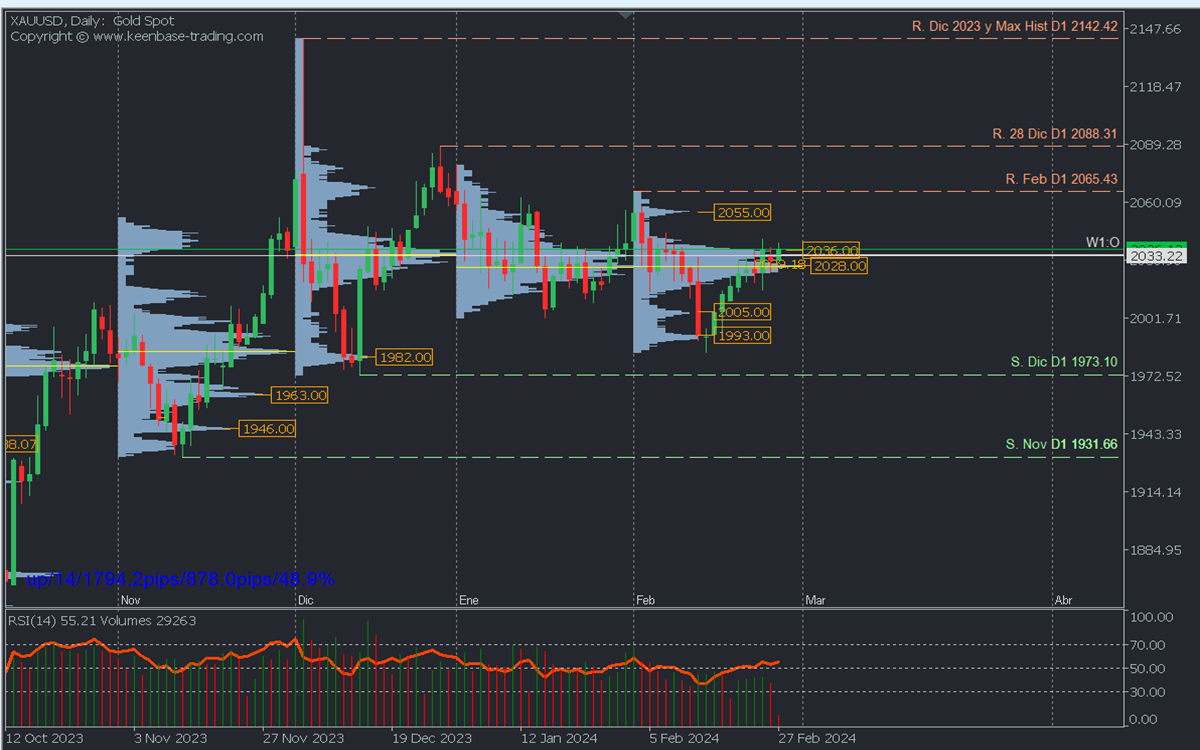Click the blue up/14/1794.2pips statistics text
This screenshot has width=1200, height=750.
[180, 579]
